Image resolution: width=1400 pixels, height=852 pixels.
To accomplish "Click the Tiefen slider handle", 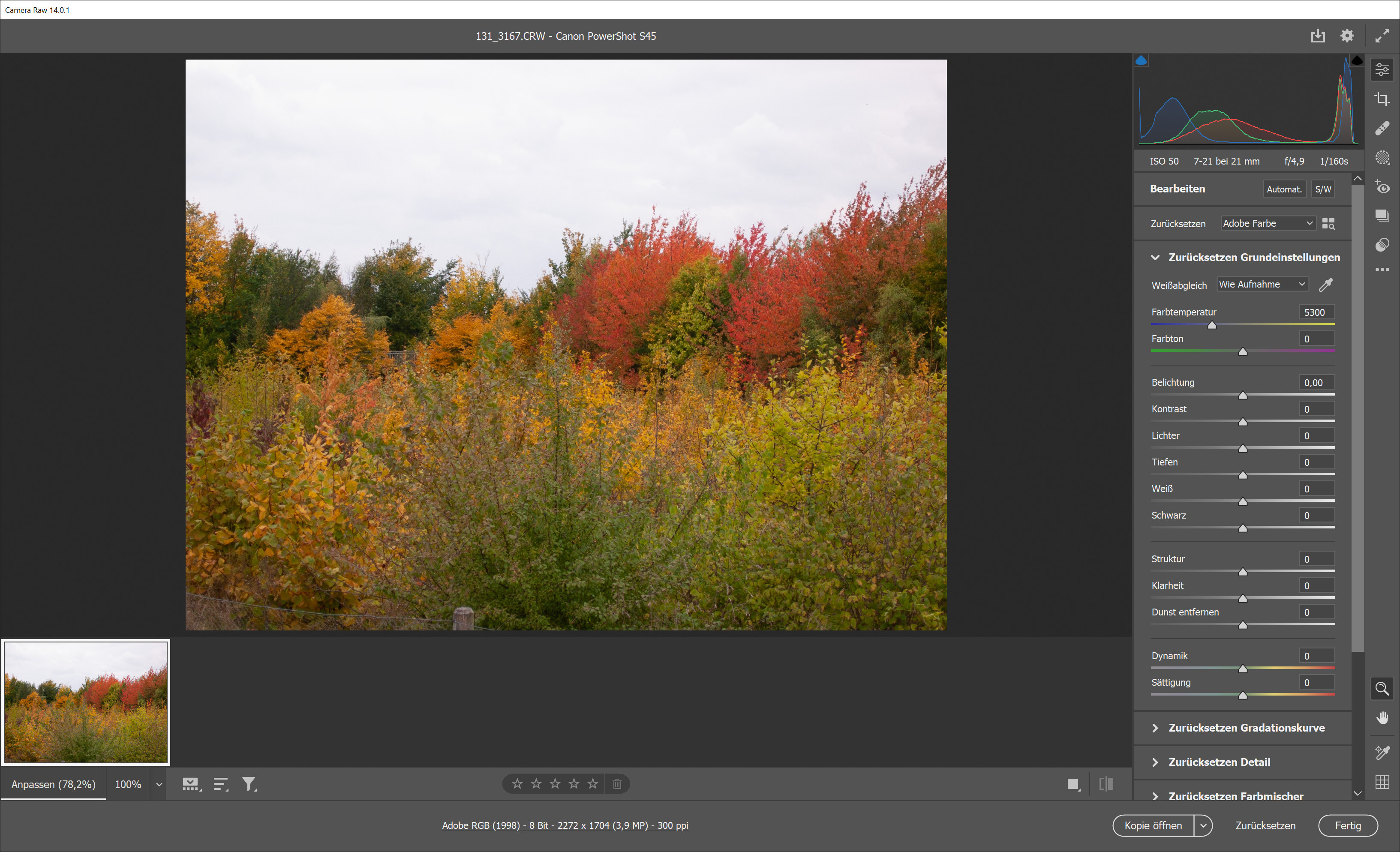I will coord(1243,475).
